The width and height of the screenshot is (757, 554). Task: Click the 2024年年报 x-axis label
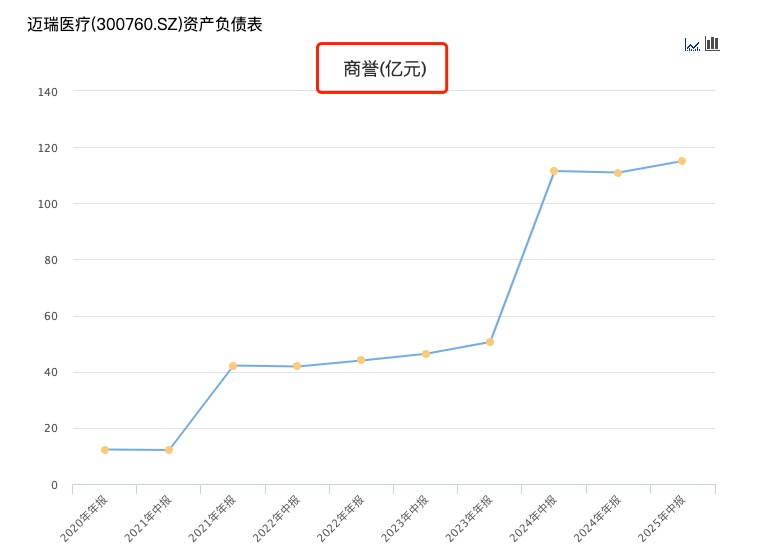(x=597, y=518)
